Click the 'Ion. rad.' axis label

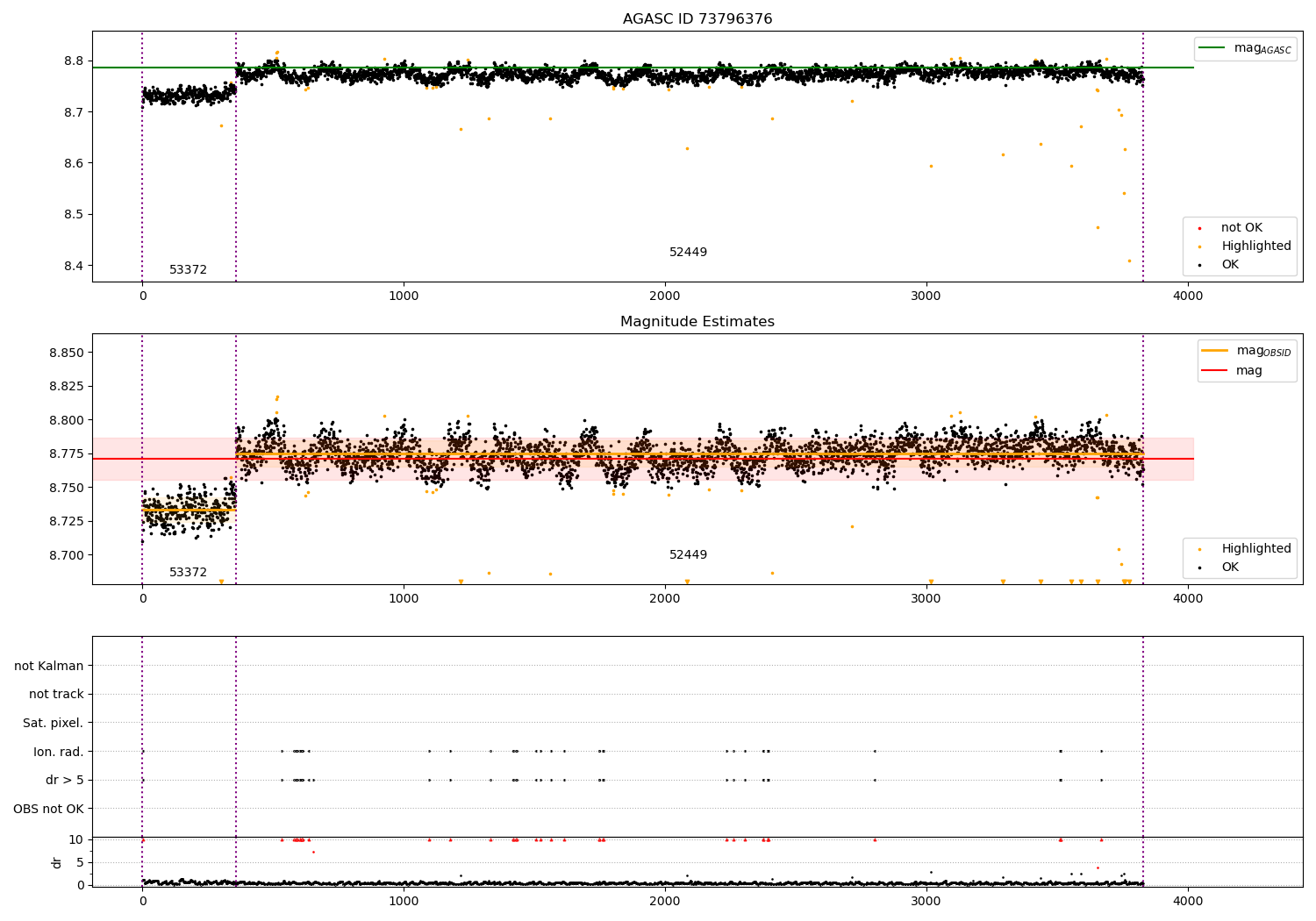click(59, 752)
